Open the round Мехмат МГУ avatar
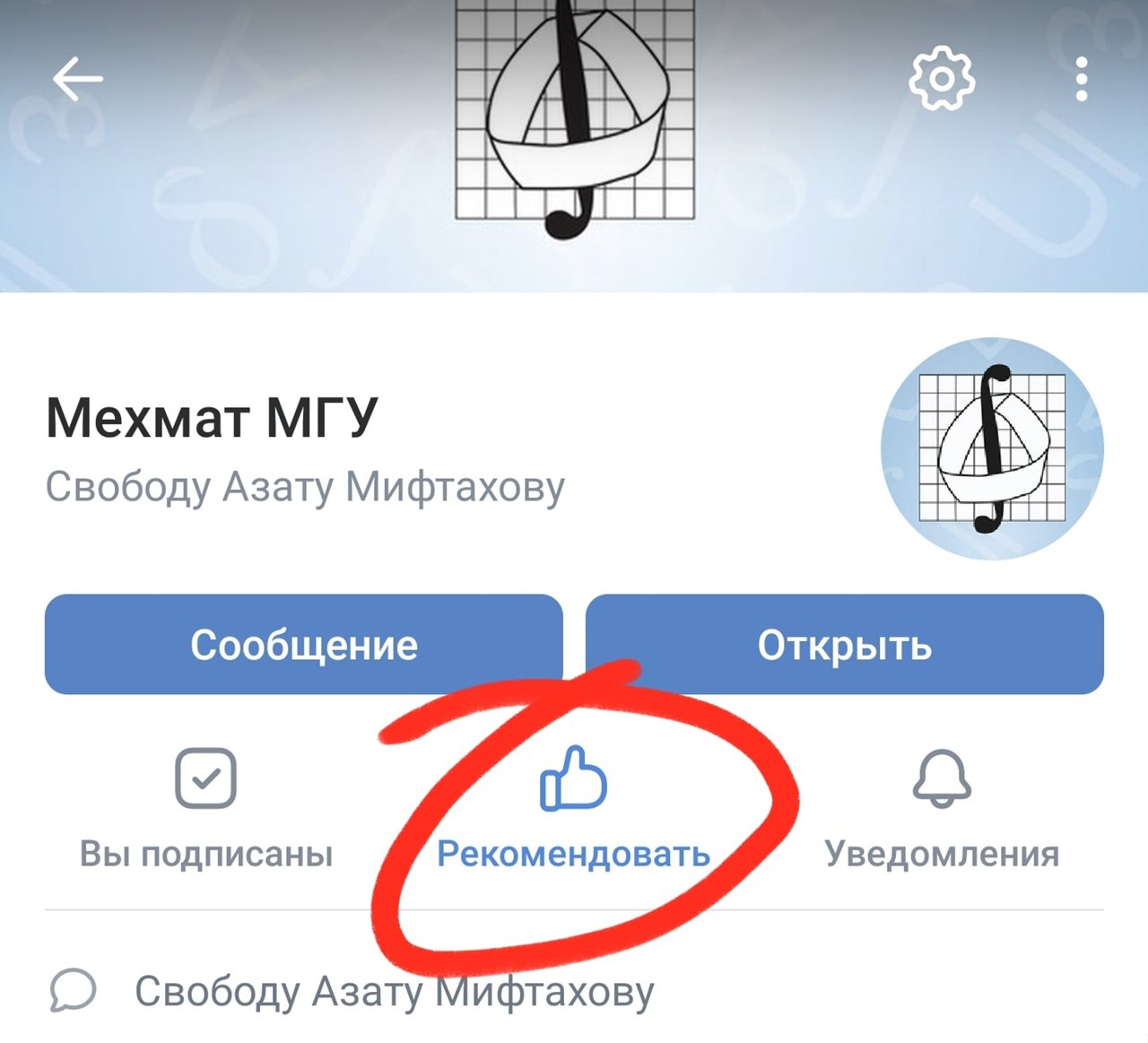1148x1043 pixels. (x=992, y=448)
